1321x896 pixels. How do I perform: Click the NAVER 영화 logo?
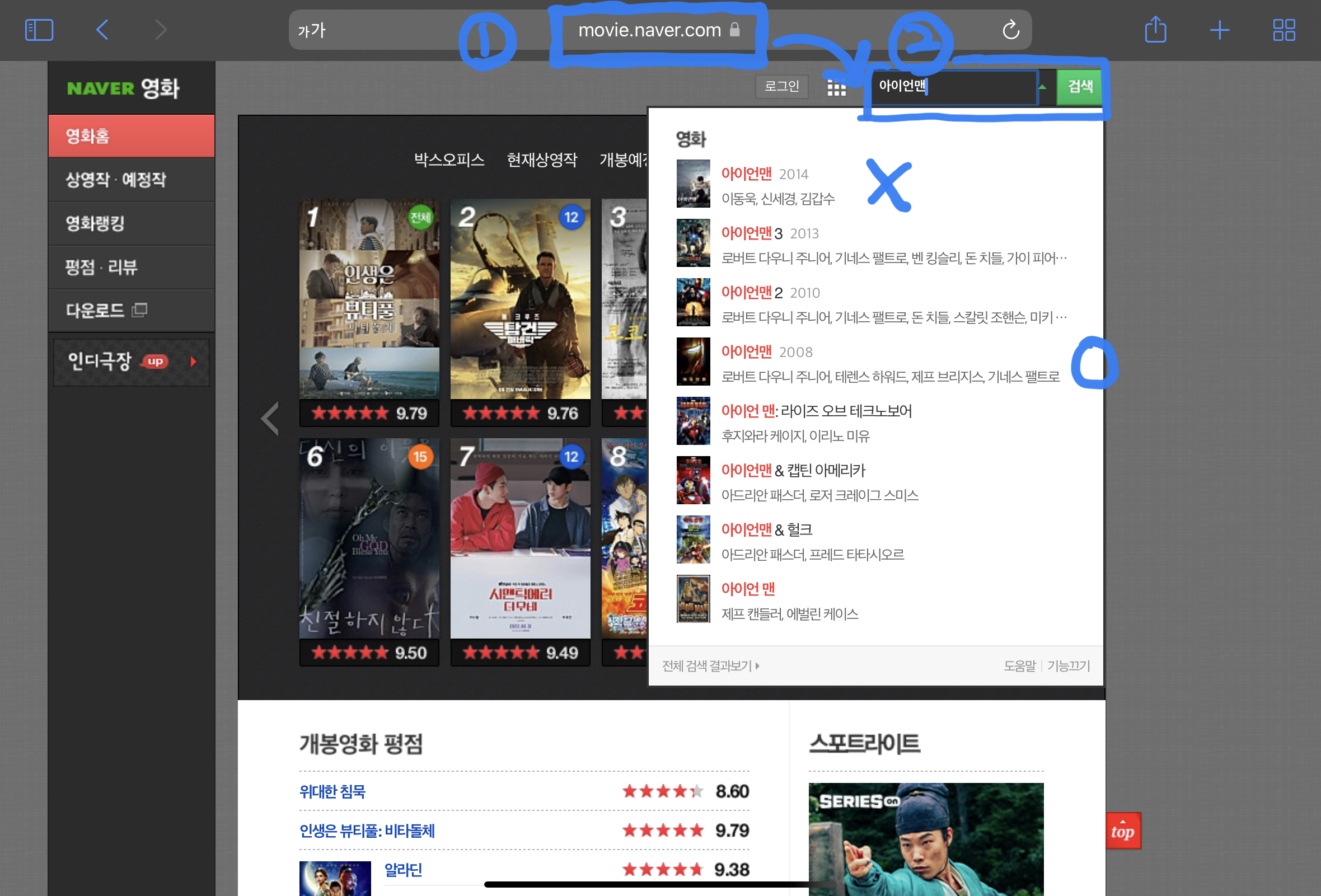pos(123,88)
